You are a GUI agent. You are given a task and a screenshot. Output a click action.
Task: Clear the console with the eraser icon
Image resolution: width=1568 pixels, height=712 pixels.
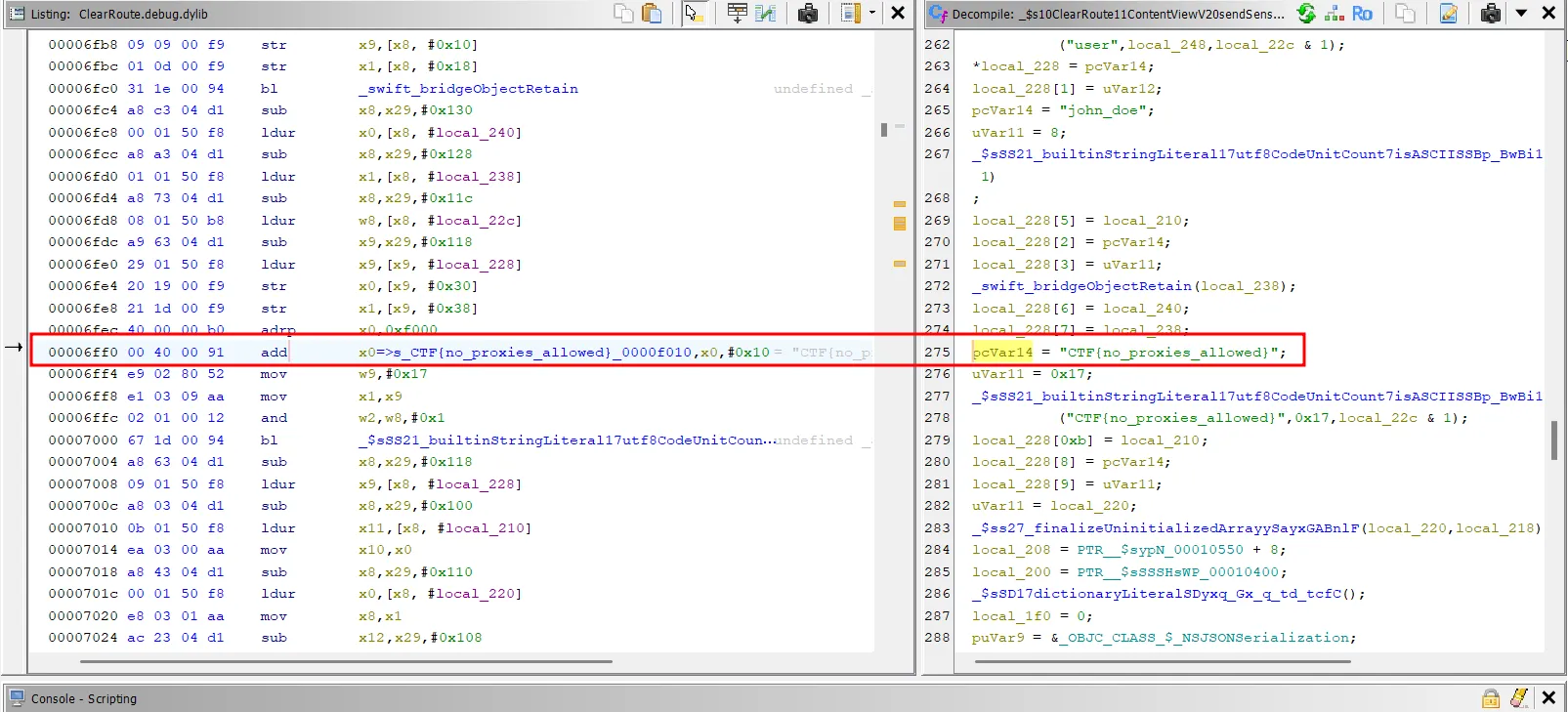(x=1519, y=698)
